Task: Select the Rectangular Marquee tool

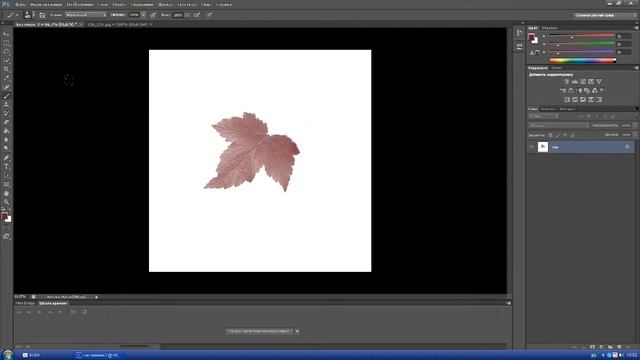Action: click(6, 43)
